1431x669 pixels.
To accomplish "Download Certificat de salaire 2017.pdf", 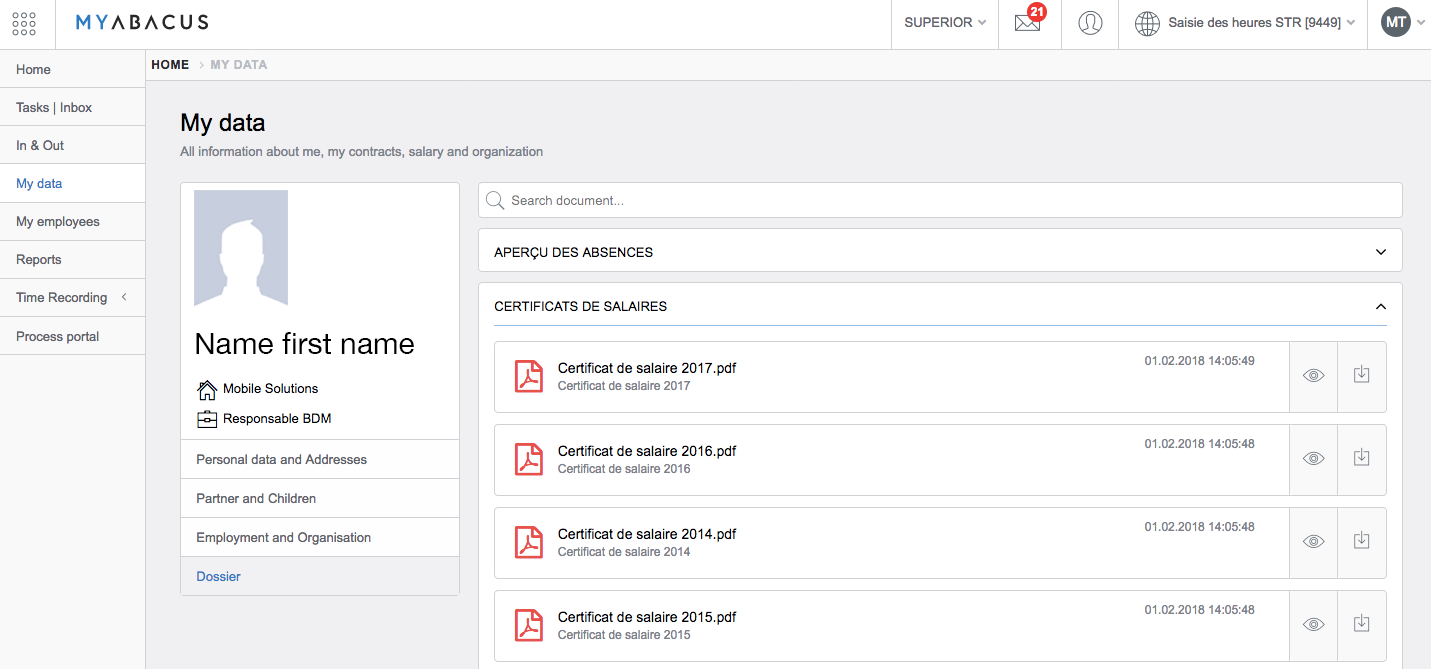I will tap(1361, 376).
